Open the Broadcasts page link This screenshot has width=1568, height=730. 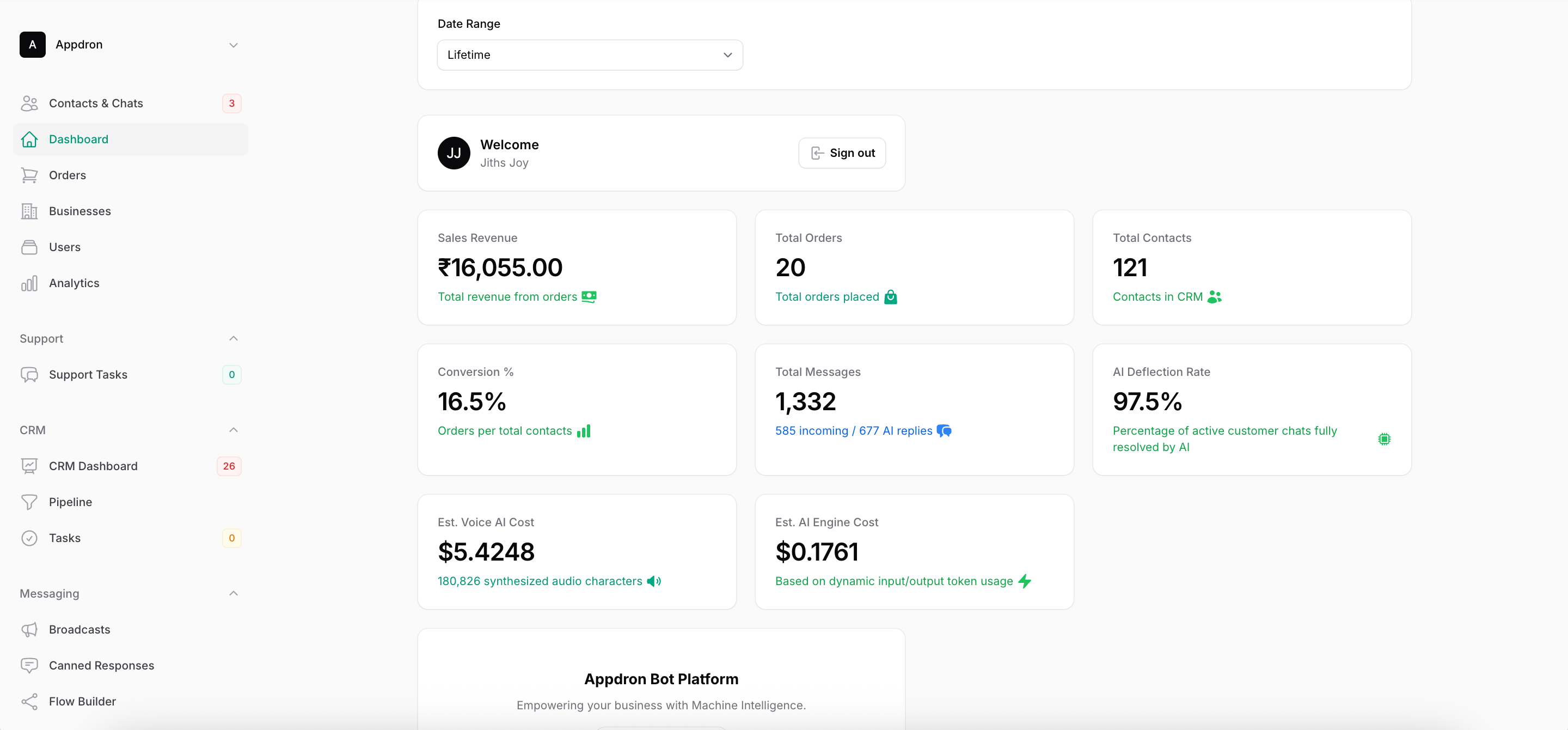click(x=130, y=629)
